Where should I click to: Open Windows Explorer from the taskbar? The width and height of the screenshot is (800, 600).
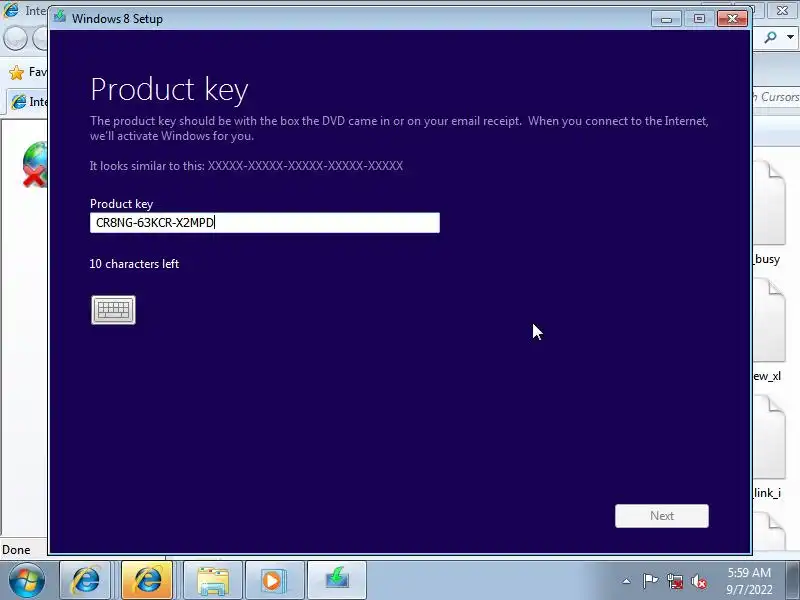(x=213, y=581)
